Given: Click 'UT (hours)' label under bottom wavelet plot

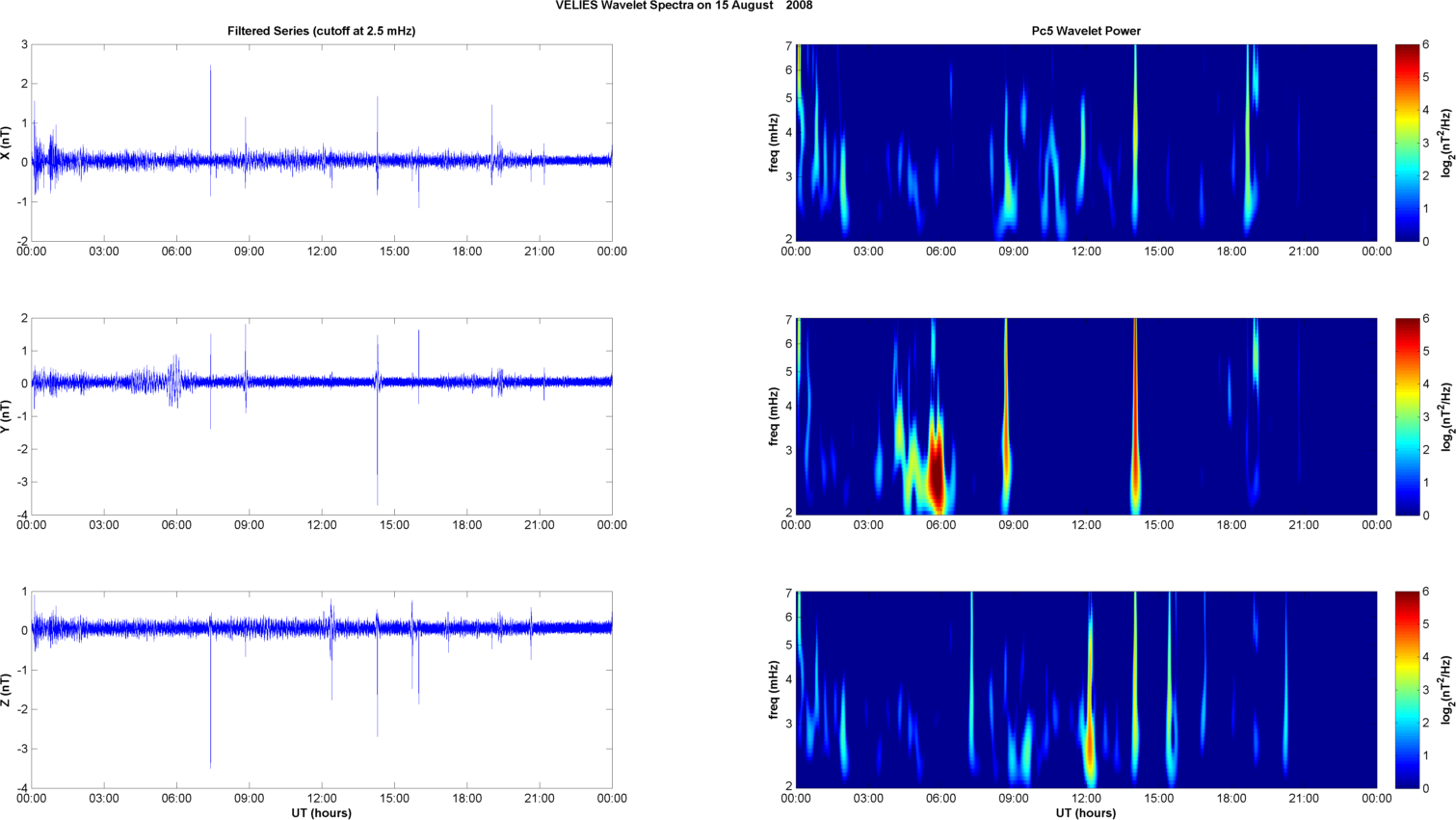Looking at the screenshot, I should 1086,813.
